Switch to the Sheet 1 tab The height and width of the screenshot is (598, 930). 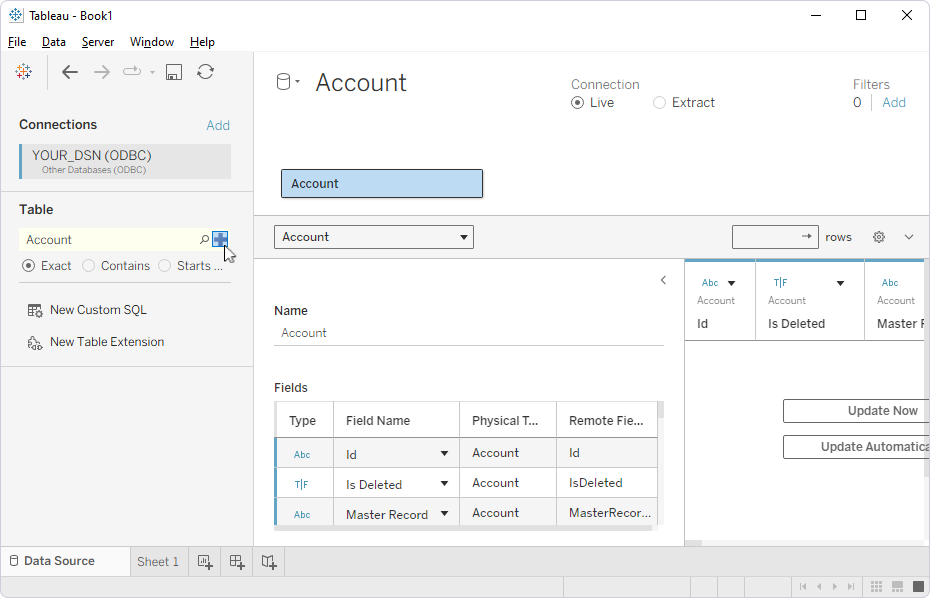coord(158,561)
